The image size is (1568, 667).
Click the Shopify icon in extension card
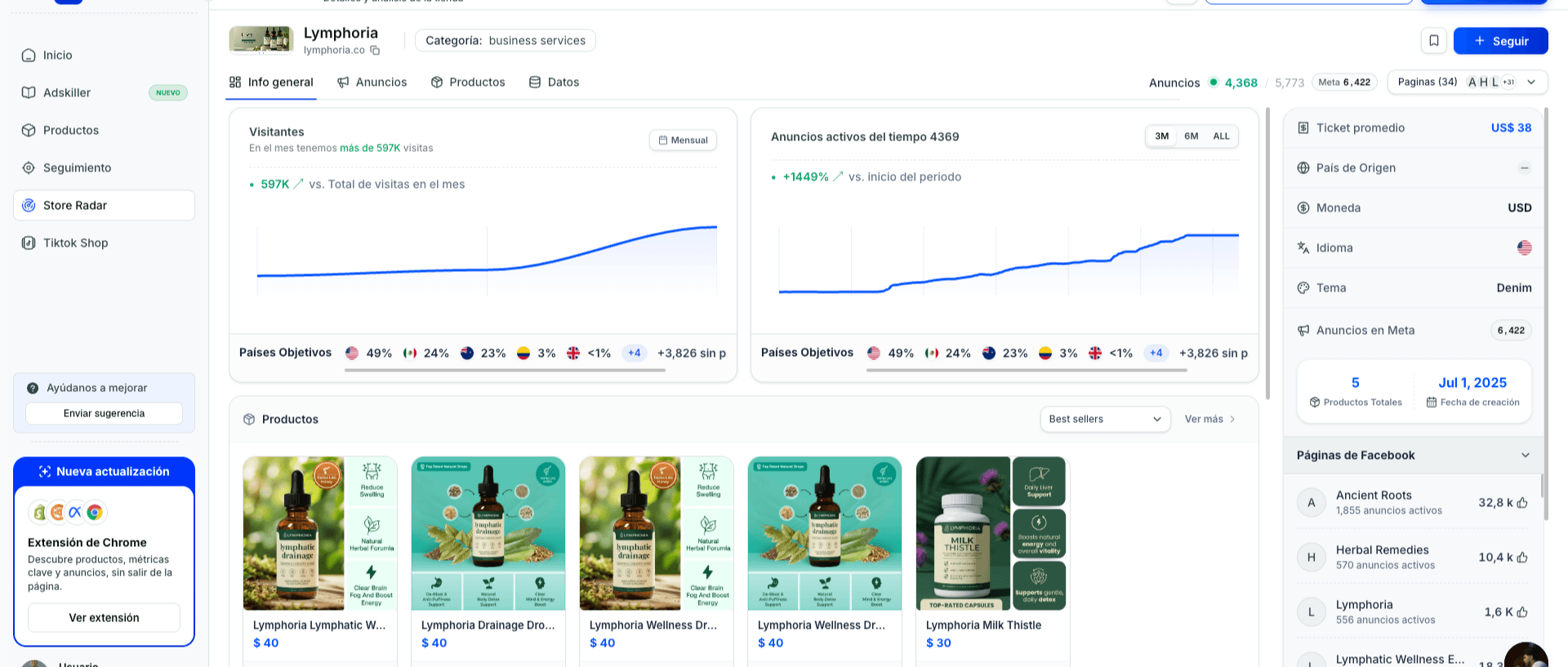(39, 513)
